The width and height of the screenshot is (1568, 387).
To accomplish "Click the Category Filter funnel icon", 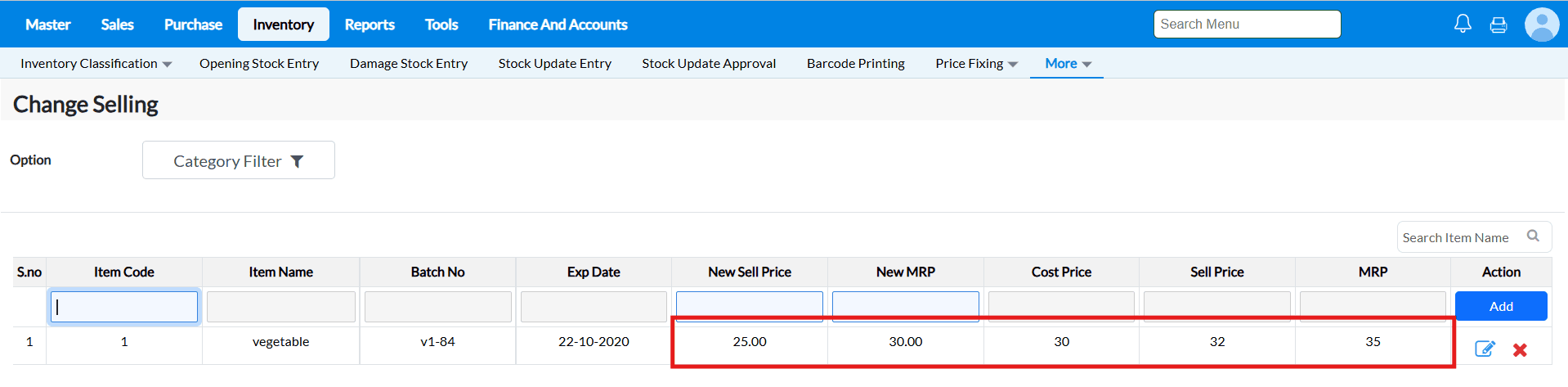I will pyautogui.click(x=298, y=161).
